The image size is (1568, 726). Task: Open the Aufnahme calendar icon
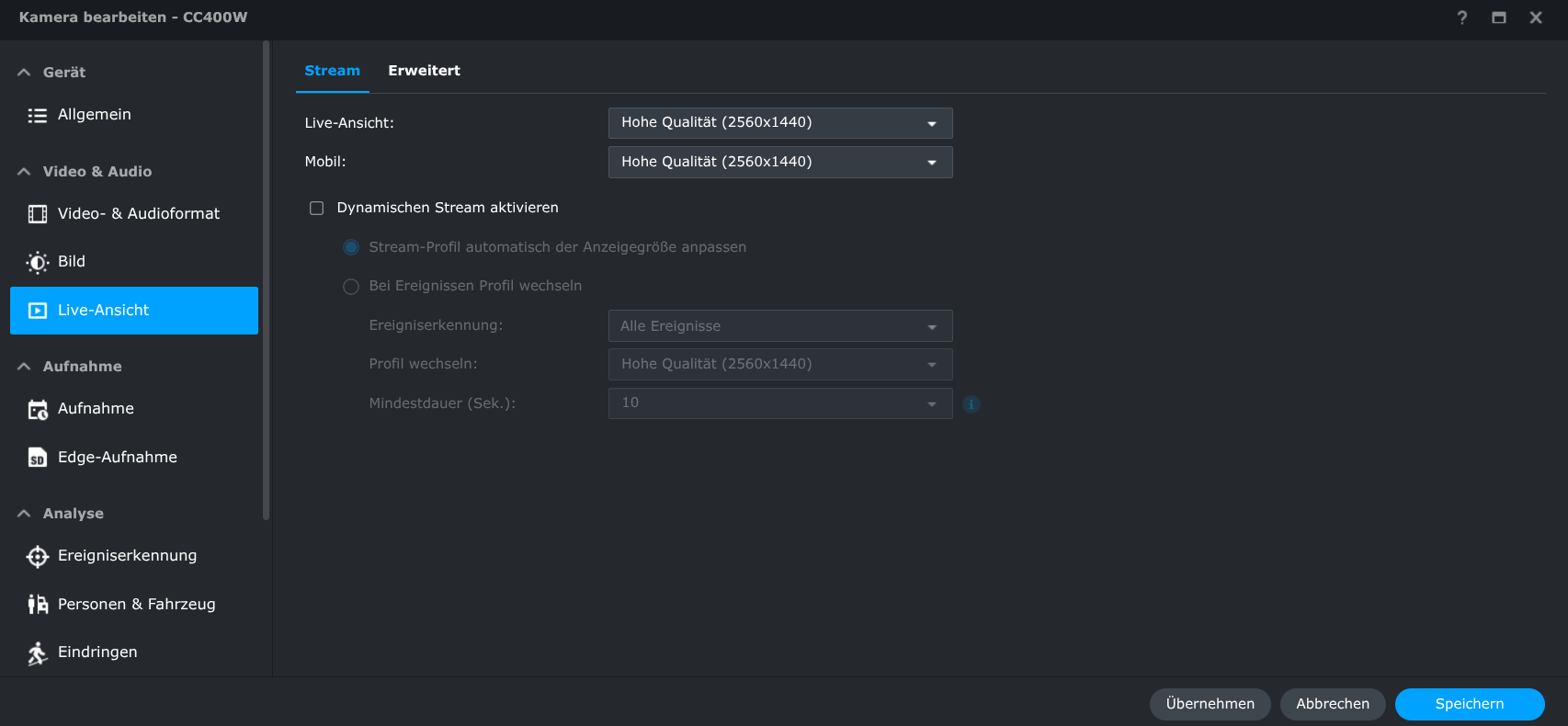[37, 409]
